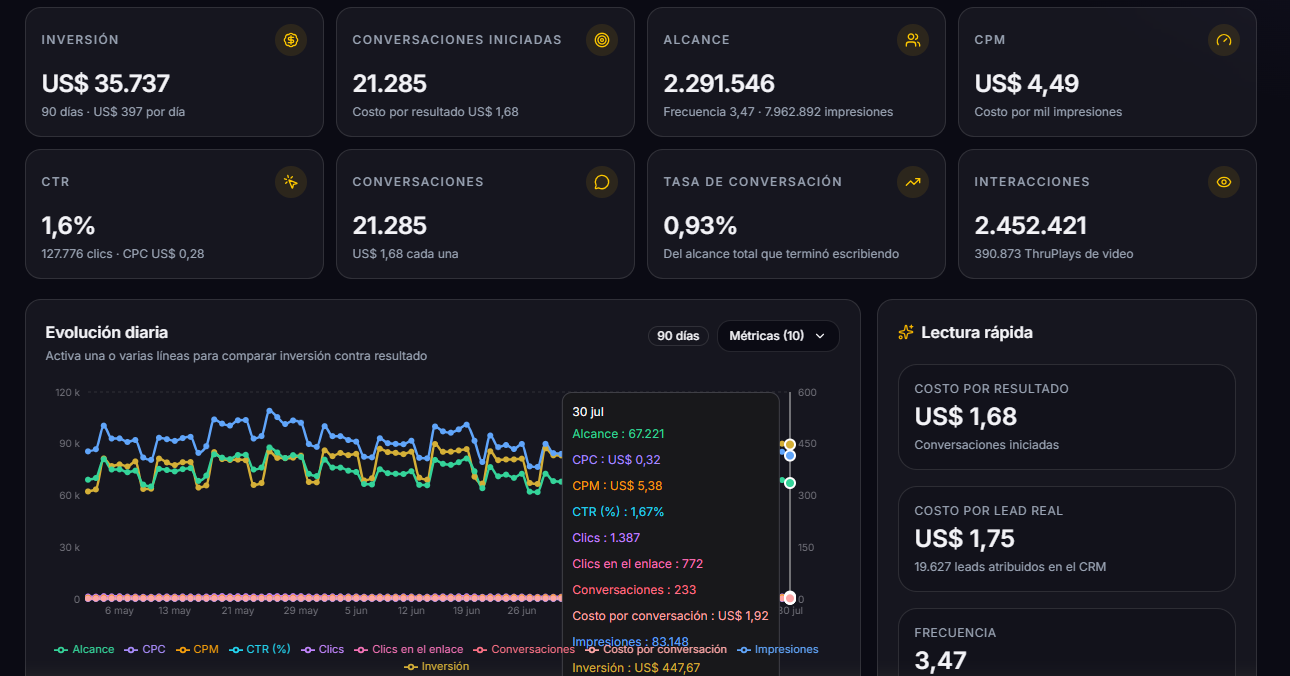The width and height of the screenshot is (1290, 676).
Task: Toggle the CTR (%) line in the legend
Action: point(259,649)
